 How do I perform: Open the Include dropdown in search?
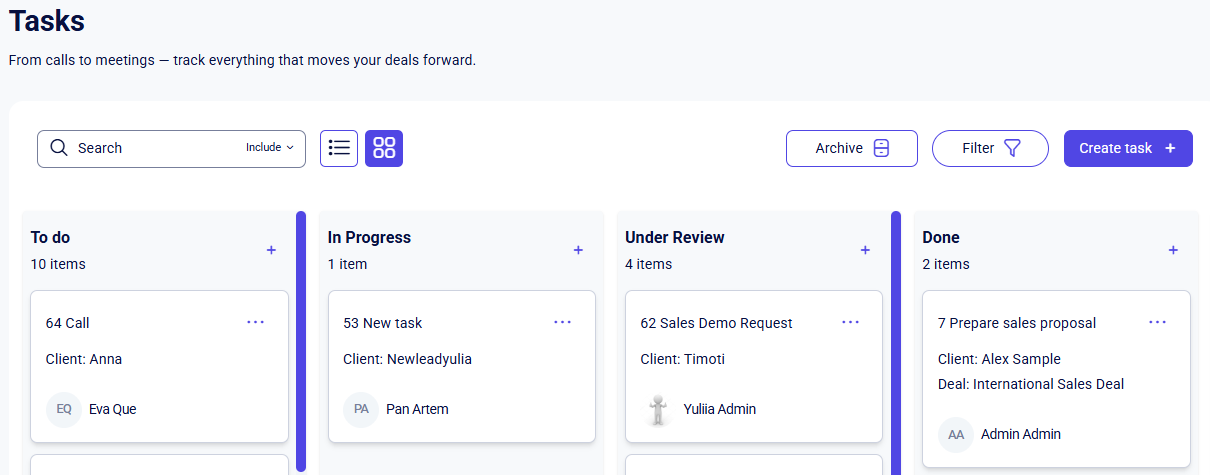[x=270, y=147]
